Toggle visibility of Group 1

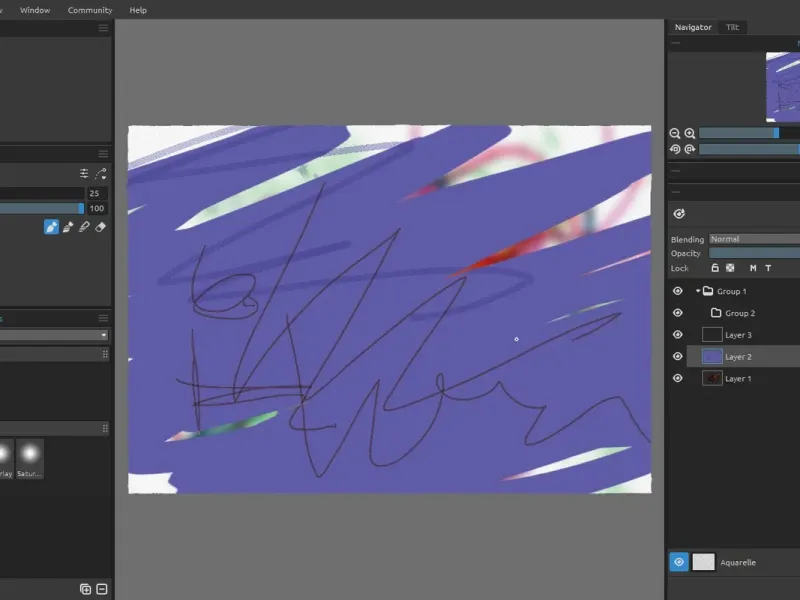coord(678,291)
